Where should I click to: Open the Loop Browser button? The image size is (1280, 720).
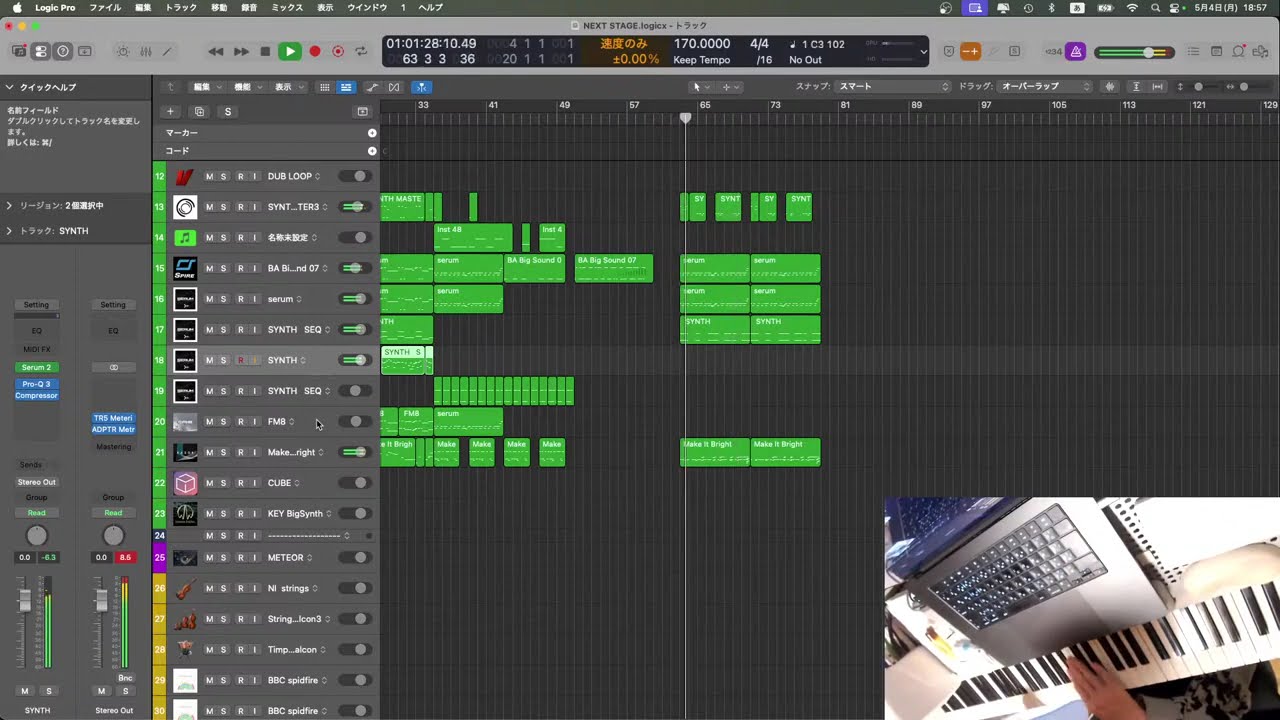pyautogui.click(x=1239, y=51)
